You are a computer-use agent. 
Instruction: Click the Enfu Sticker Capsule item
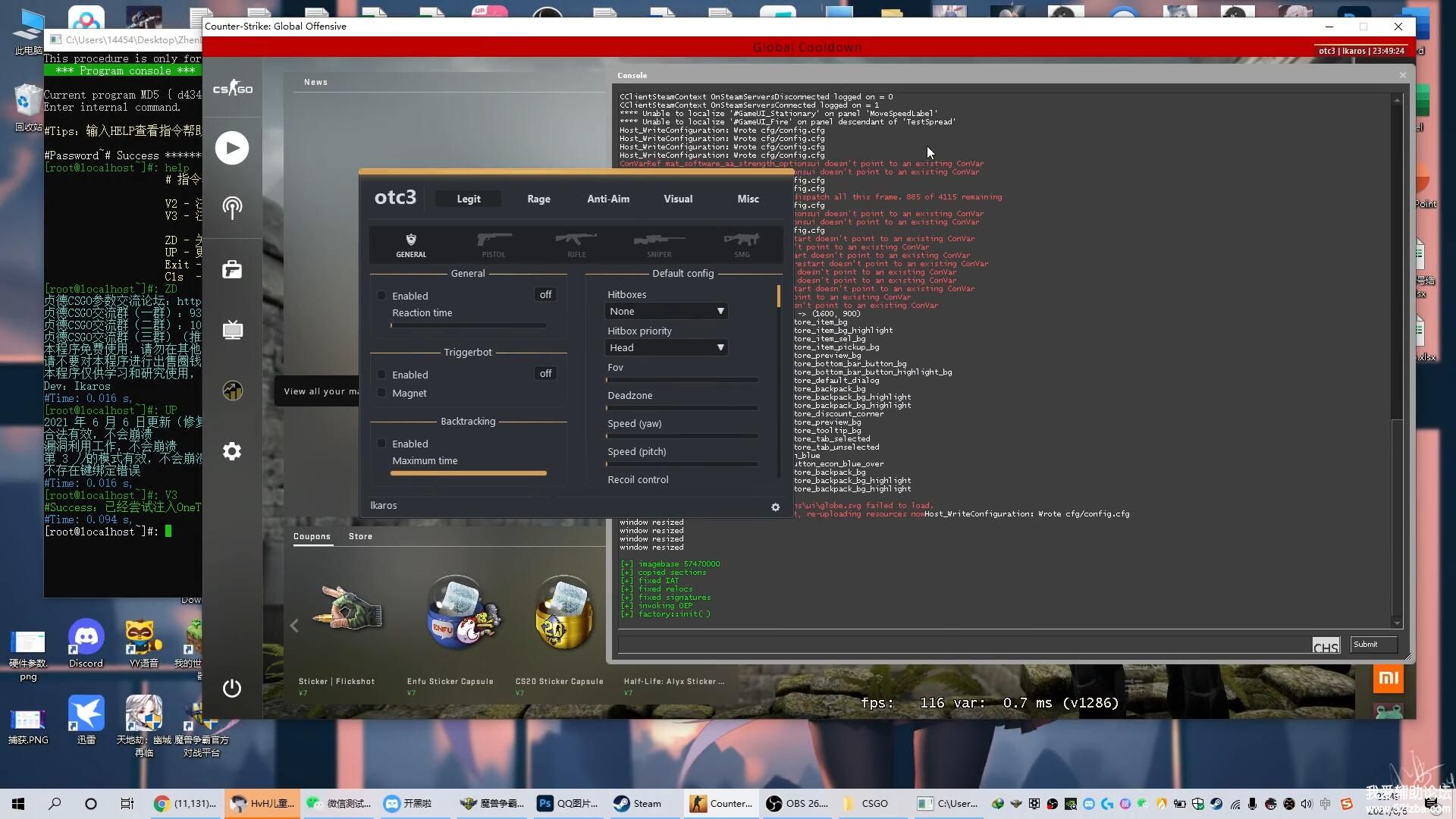pos(464,613)
